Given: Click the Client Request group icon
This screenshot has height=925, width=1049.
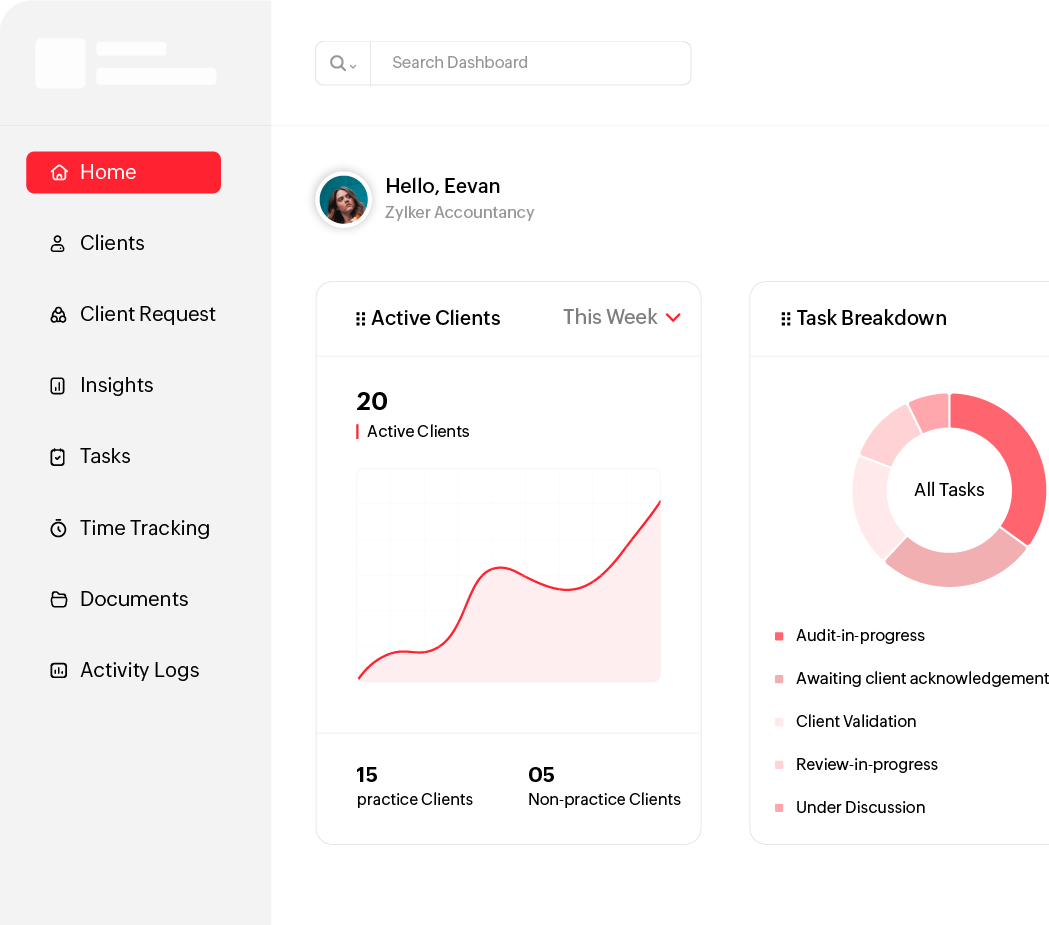Looking at the screenshot, I should [58, 314].
